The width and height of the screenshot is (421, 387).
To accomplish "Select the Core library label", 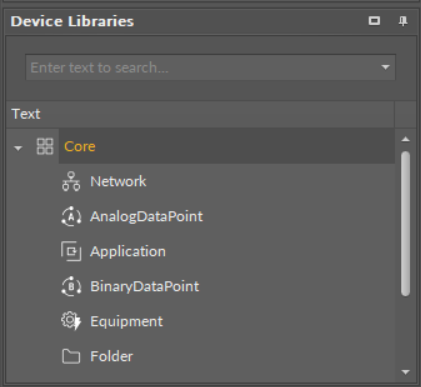I will [x=80, y=147].
